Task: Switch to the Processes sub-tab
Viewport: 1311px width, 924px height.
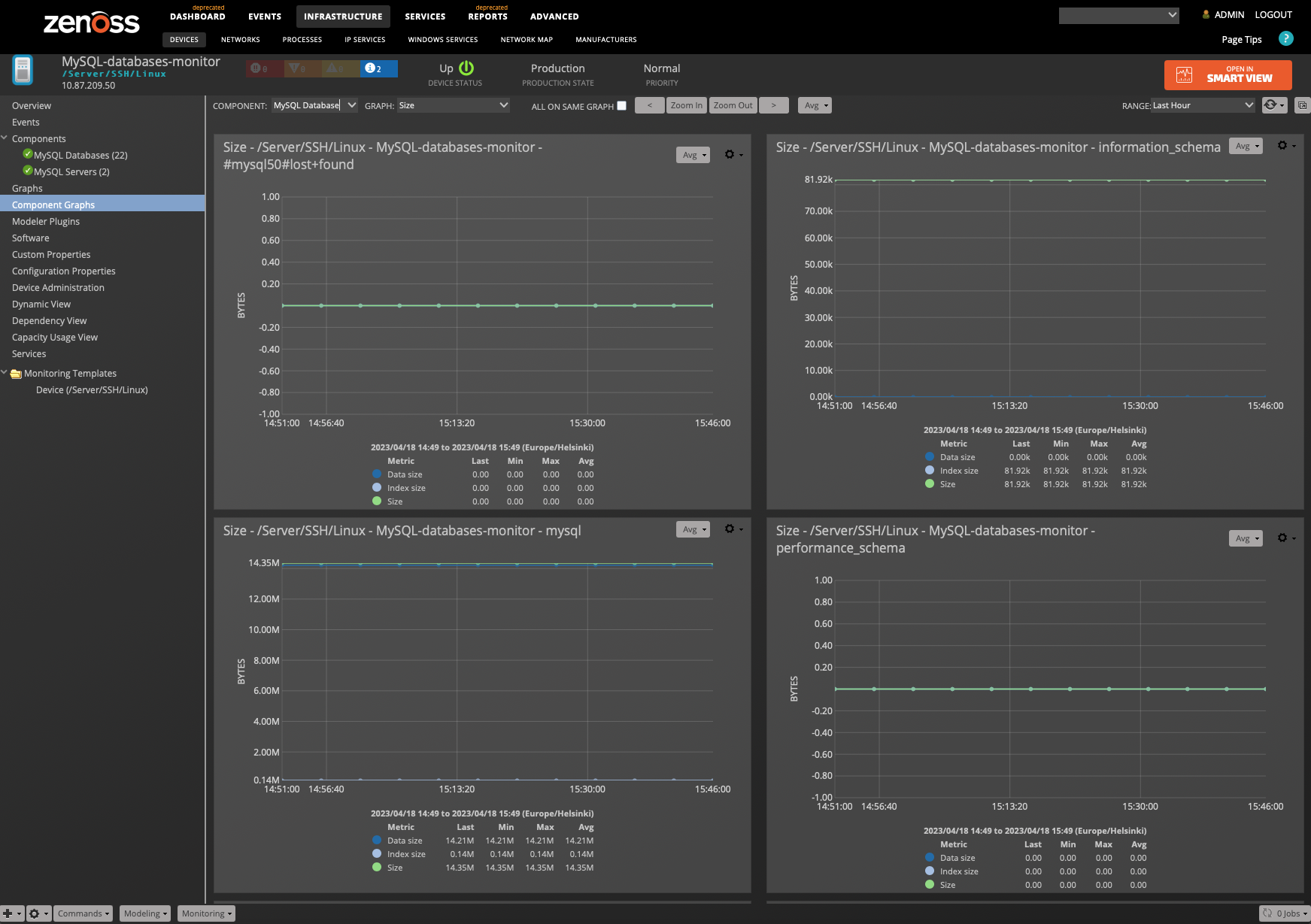Action: 302,39
